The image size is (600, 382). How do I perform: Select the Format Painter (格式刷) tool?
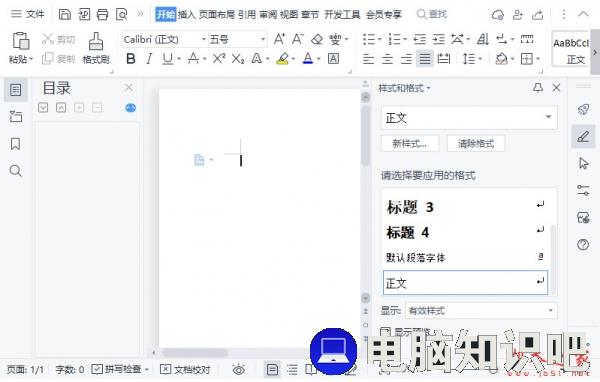click(96, 48)
